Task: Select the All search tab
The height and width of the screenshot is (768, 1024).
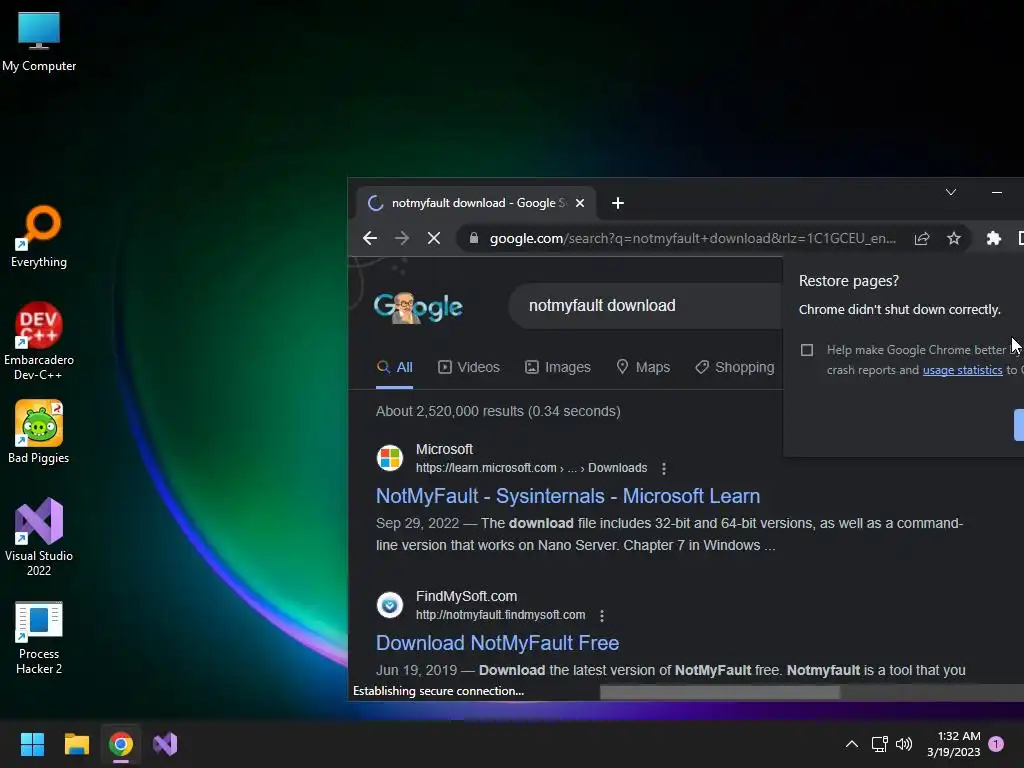Action: [x=394, y=367]
